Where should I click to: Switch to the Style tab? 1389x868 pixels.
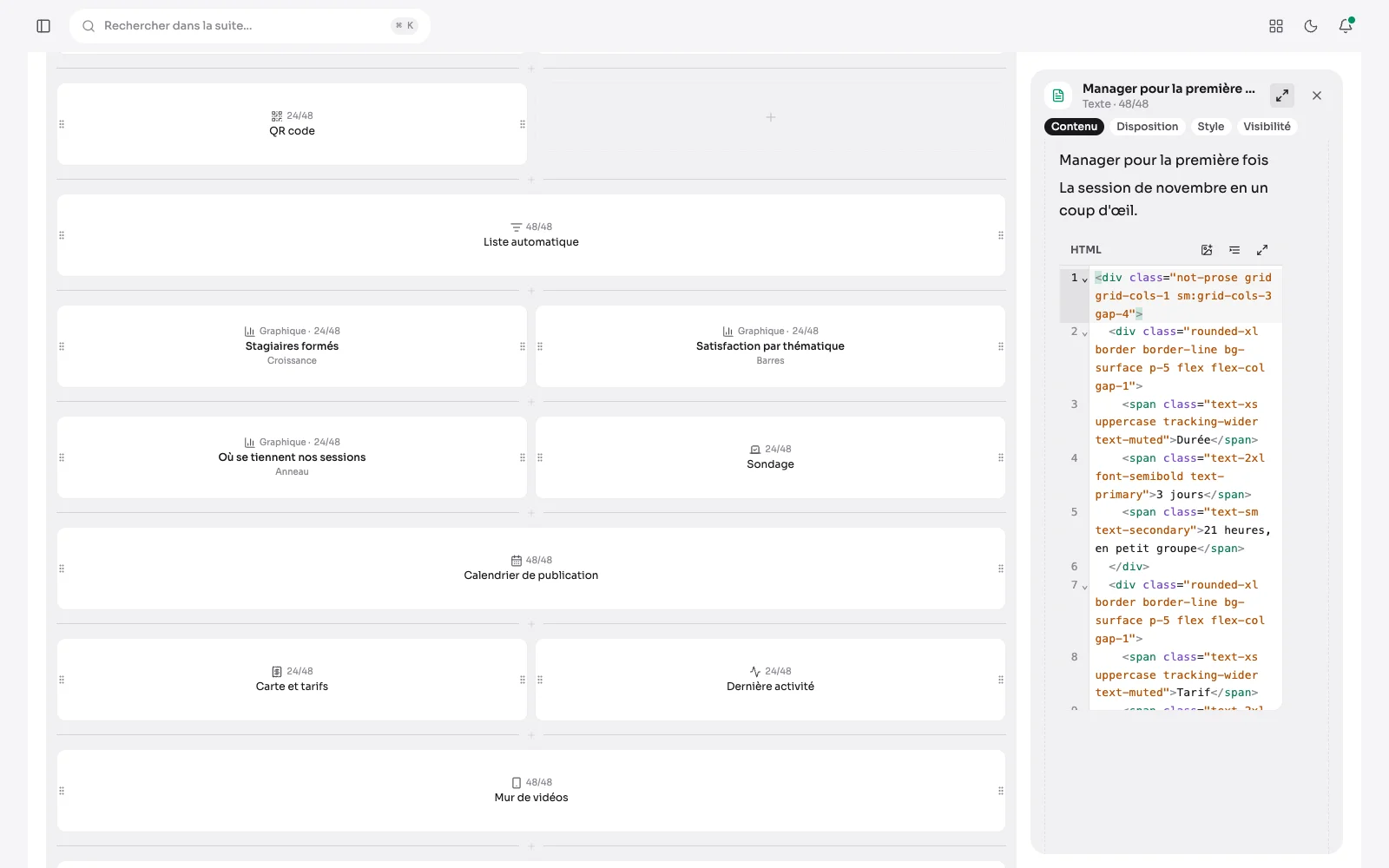[x=1210, y=127]
